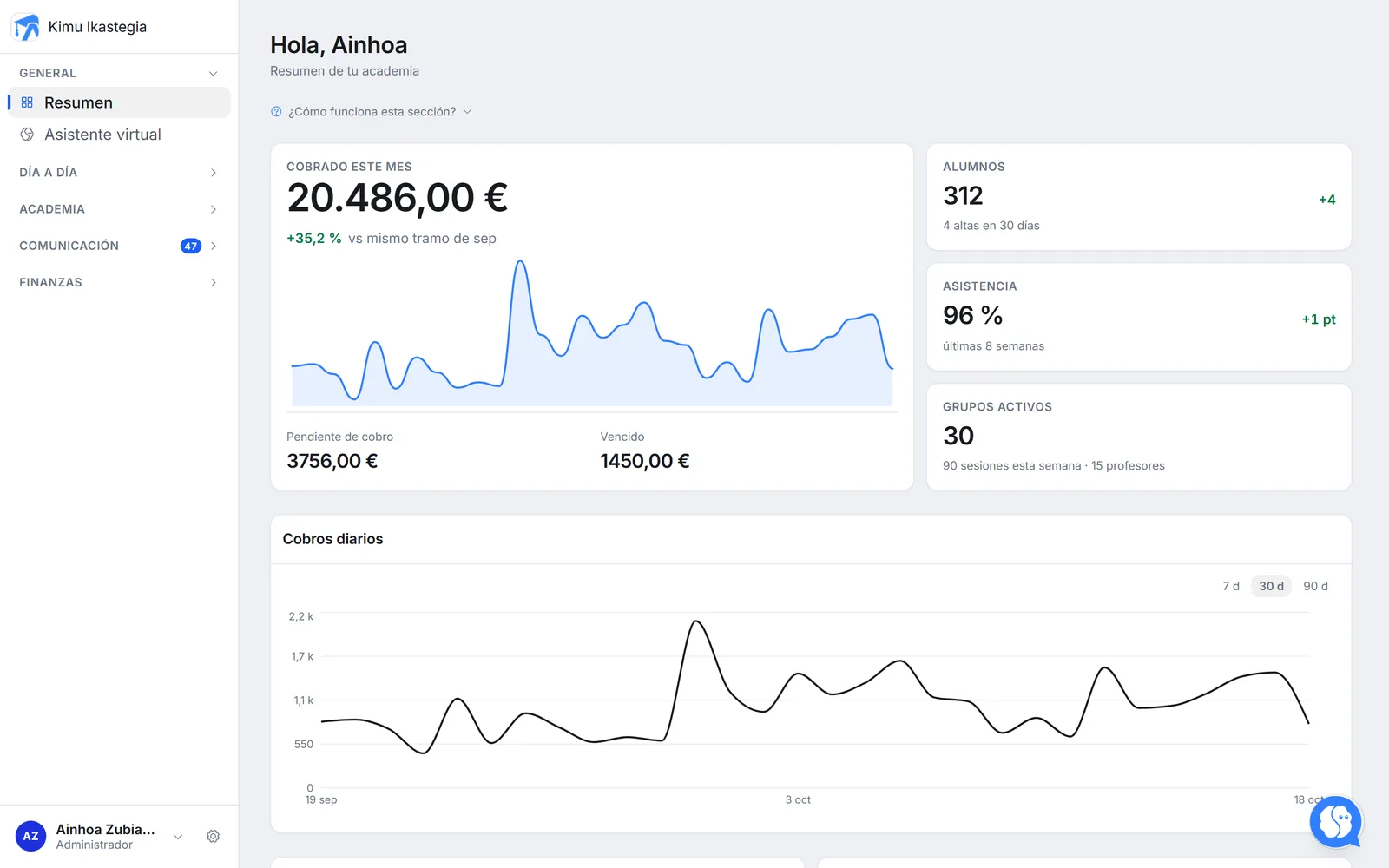Open the GRUPOS ACTIVOS card
1389x868 pixels.
pyautogui.click(x=1139, y=437)
